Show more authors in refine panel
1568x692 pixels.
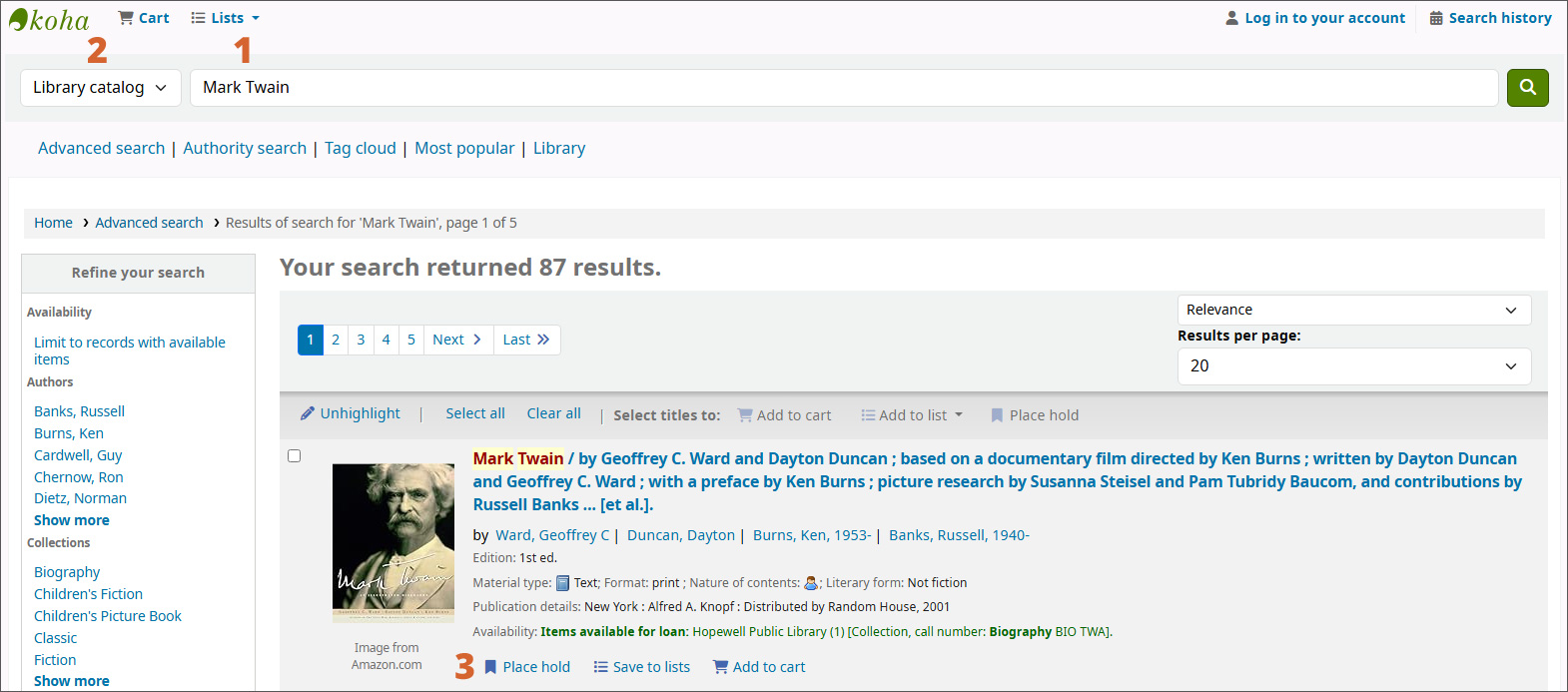coord(72,520)
